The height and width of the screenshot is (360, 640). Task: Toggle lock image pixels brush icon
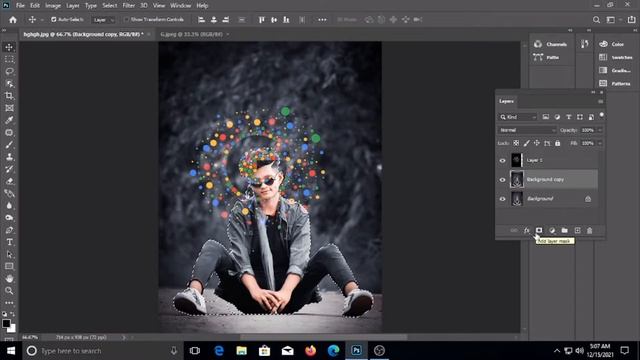click(527, 143)
